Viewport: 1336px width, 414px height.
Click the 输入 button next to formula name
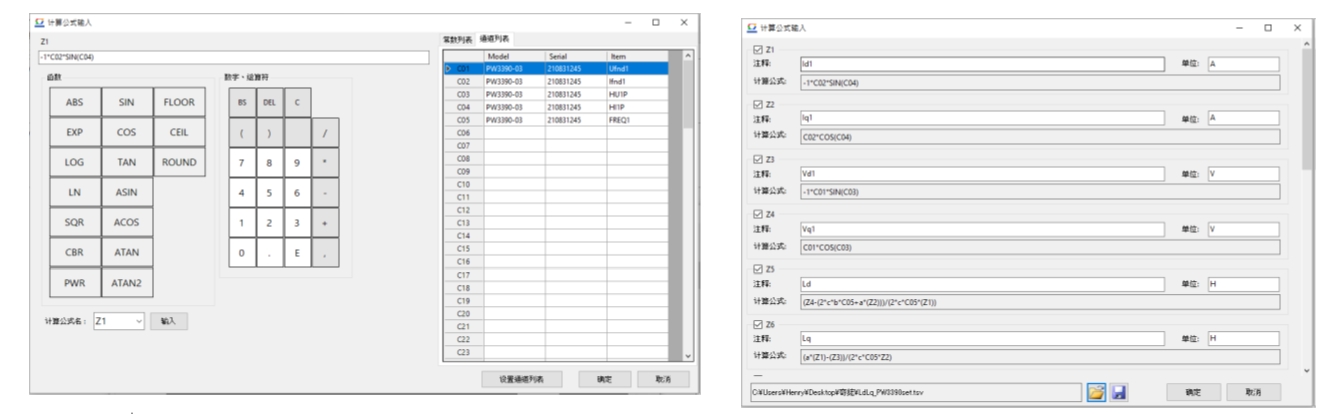tap(168, 321)
